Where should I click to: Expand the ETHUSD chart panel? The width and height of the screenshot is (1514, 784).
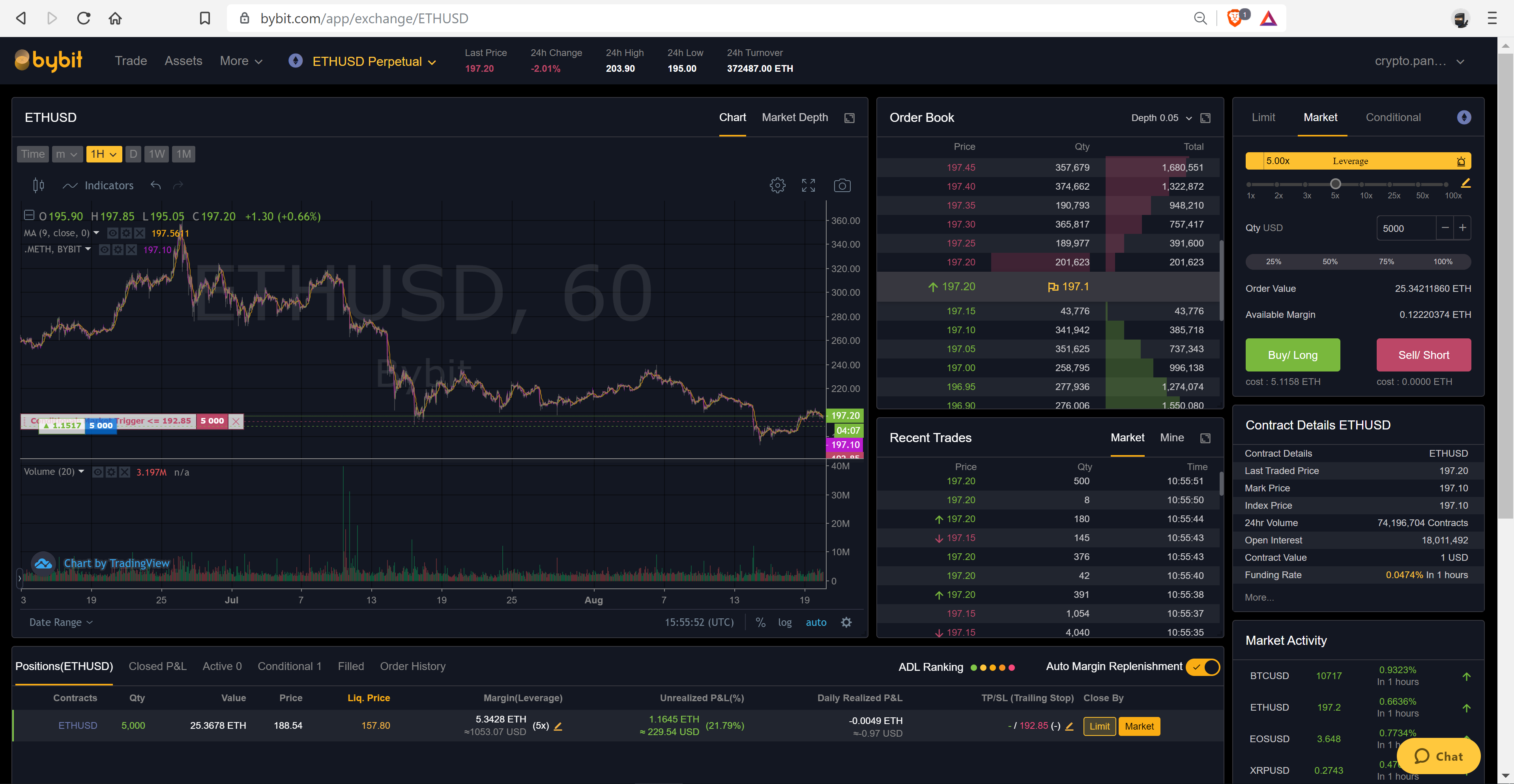tap(849, 118)
